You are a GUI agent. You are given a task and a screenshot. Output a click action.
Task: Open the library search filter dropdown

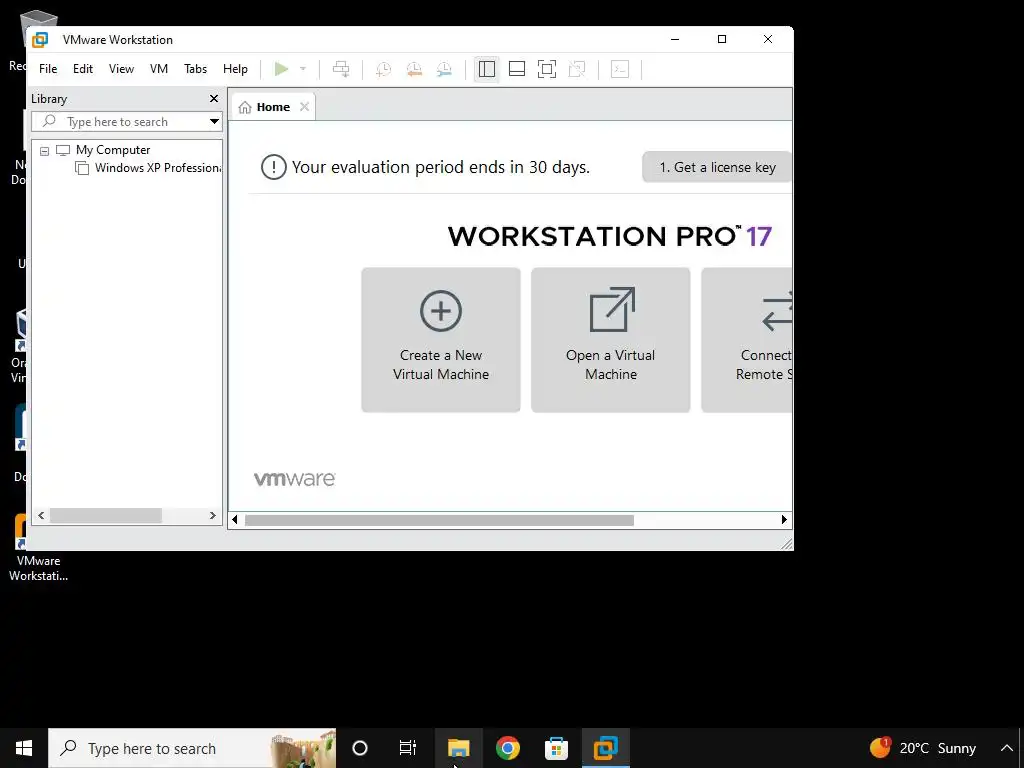(214, 121)
